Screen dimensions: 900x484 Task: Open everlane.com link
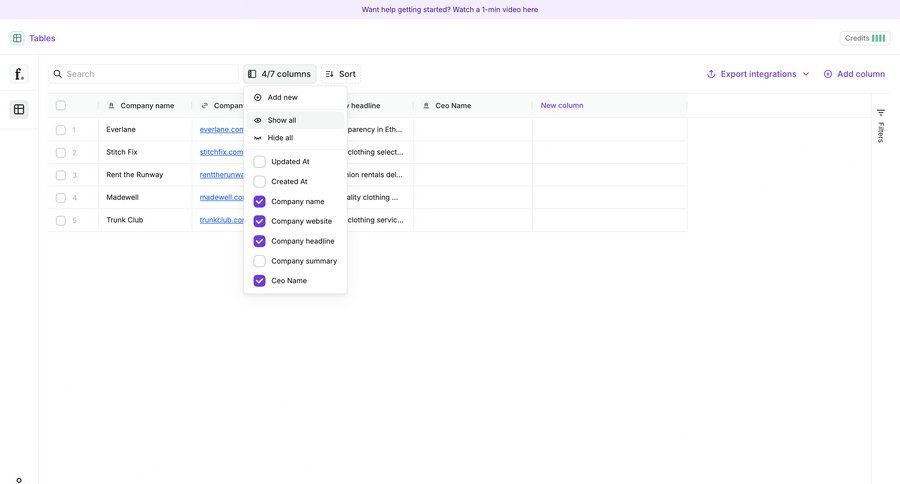point(222,130)
